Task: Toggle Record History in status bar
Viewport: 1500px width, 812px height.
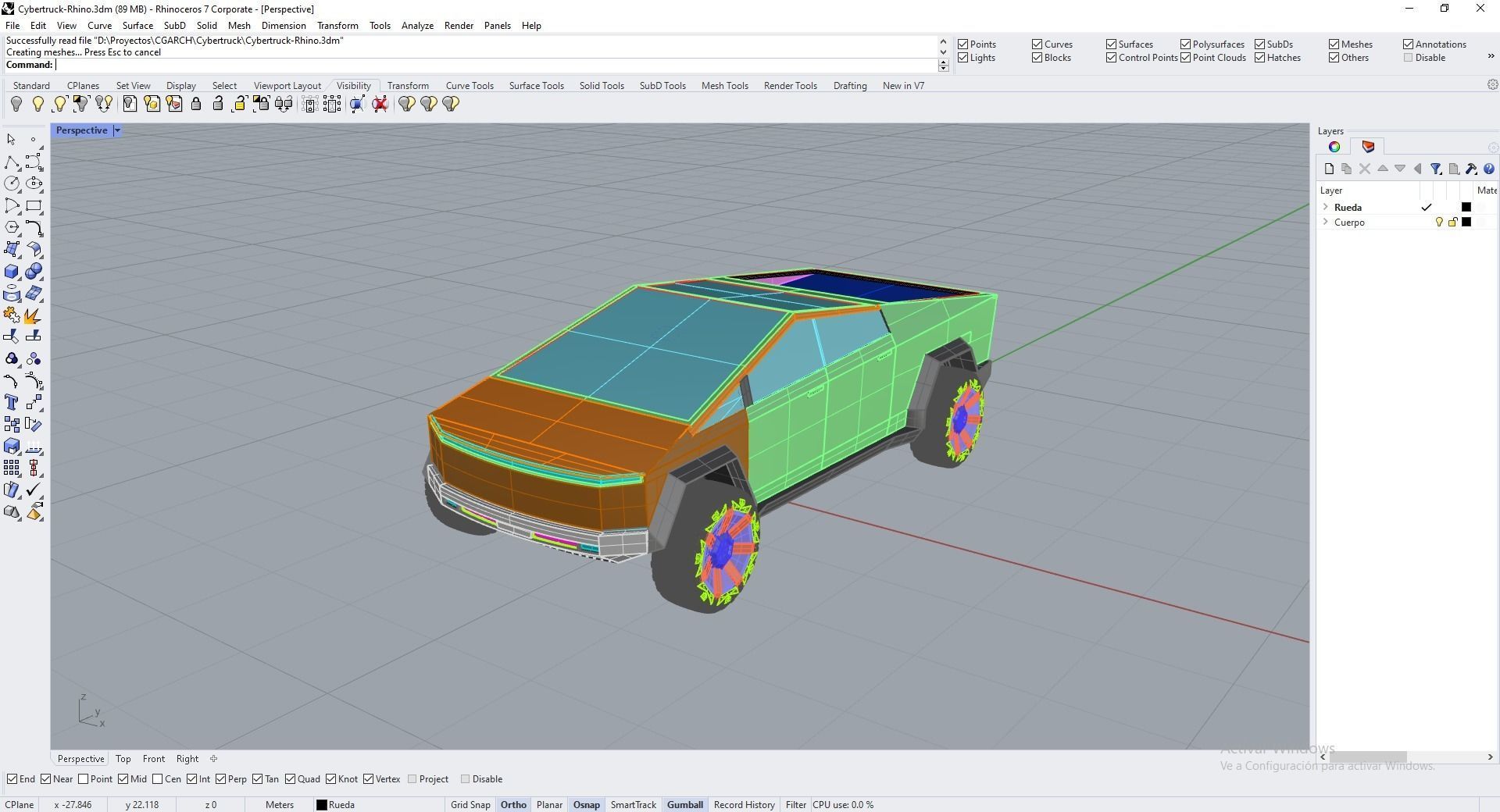Action: tap(744, 805)
